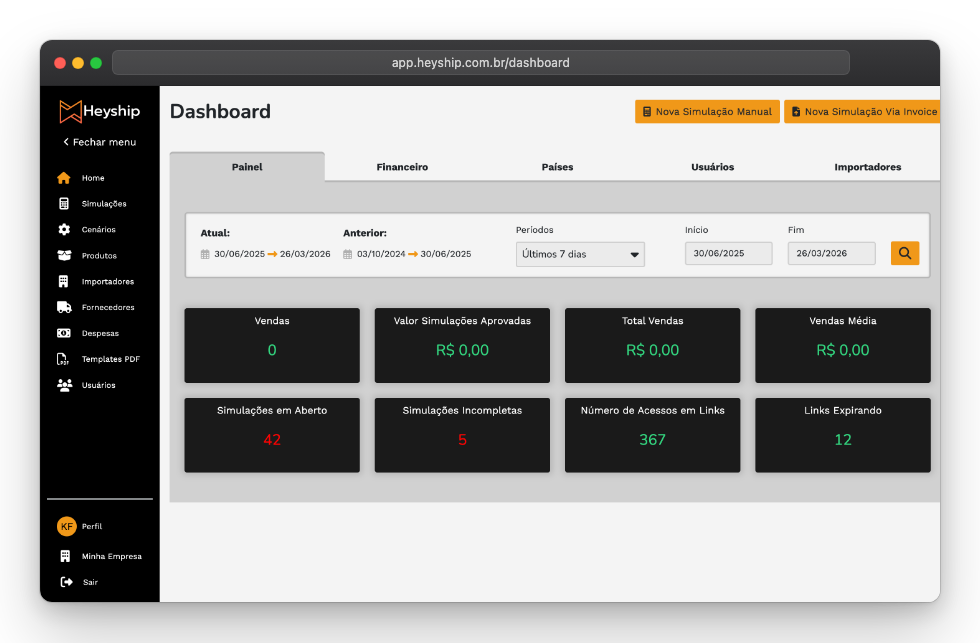
Task: Click the orange search magnifier button
Action: [904, 253]
